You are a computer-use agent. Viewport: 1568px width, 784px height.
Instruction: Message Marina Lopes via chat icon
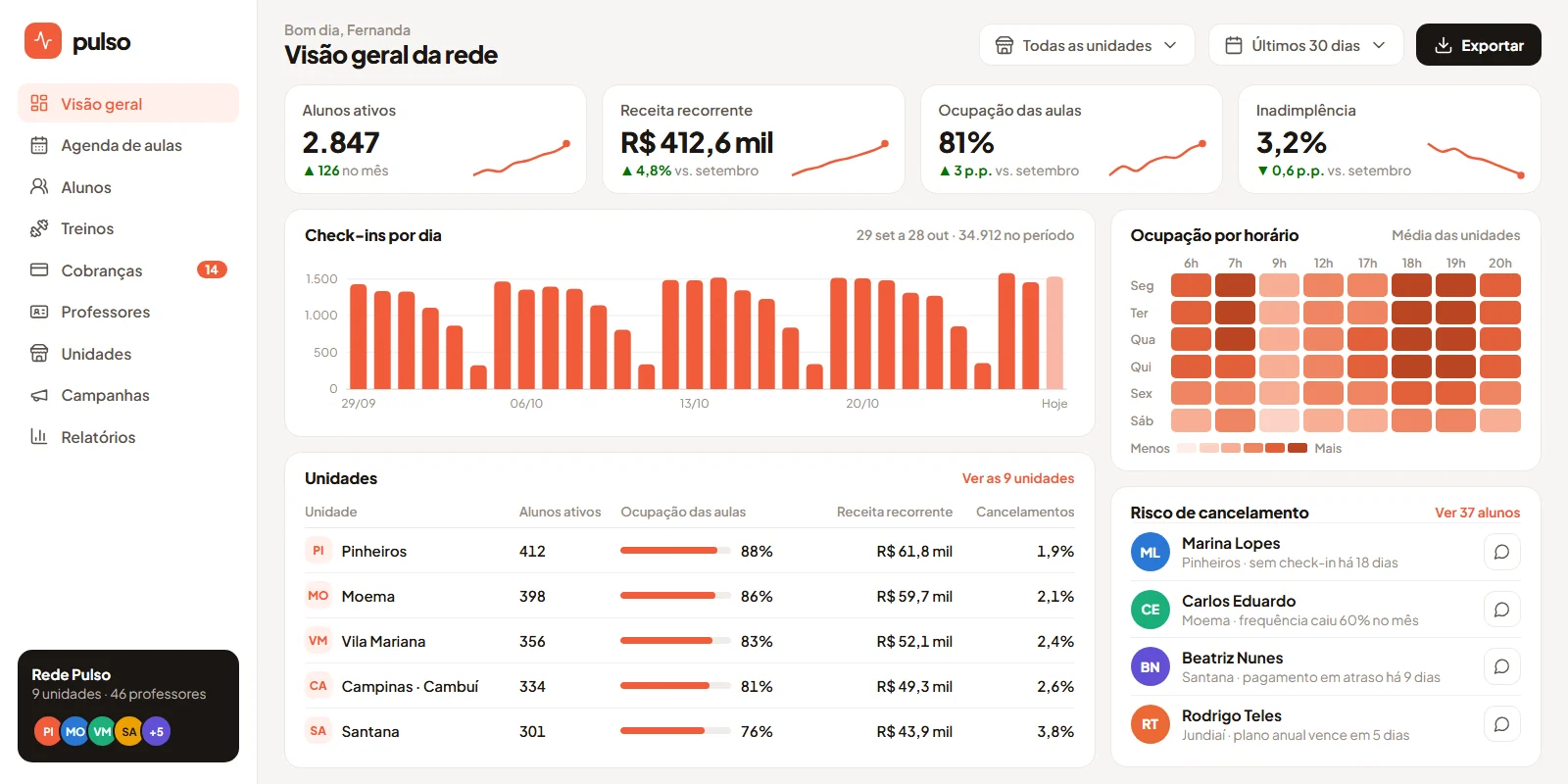pos(1501,552)
